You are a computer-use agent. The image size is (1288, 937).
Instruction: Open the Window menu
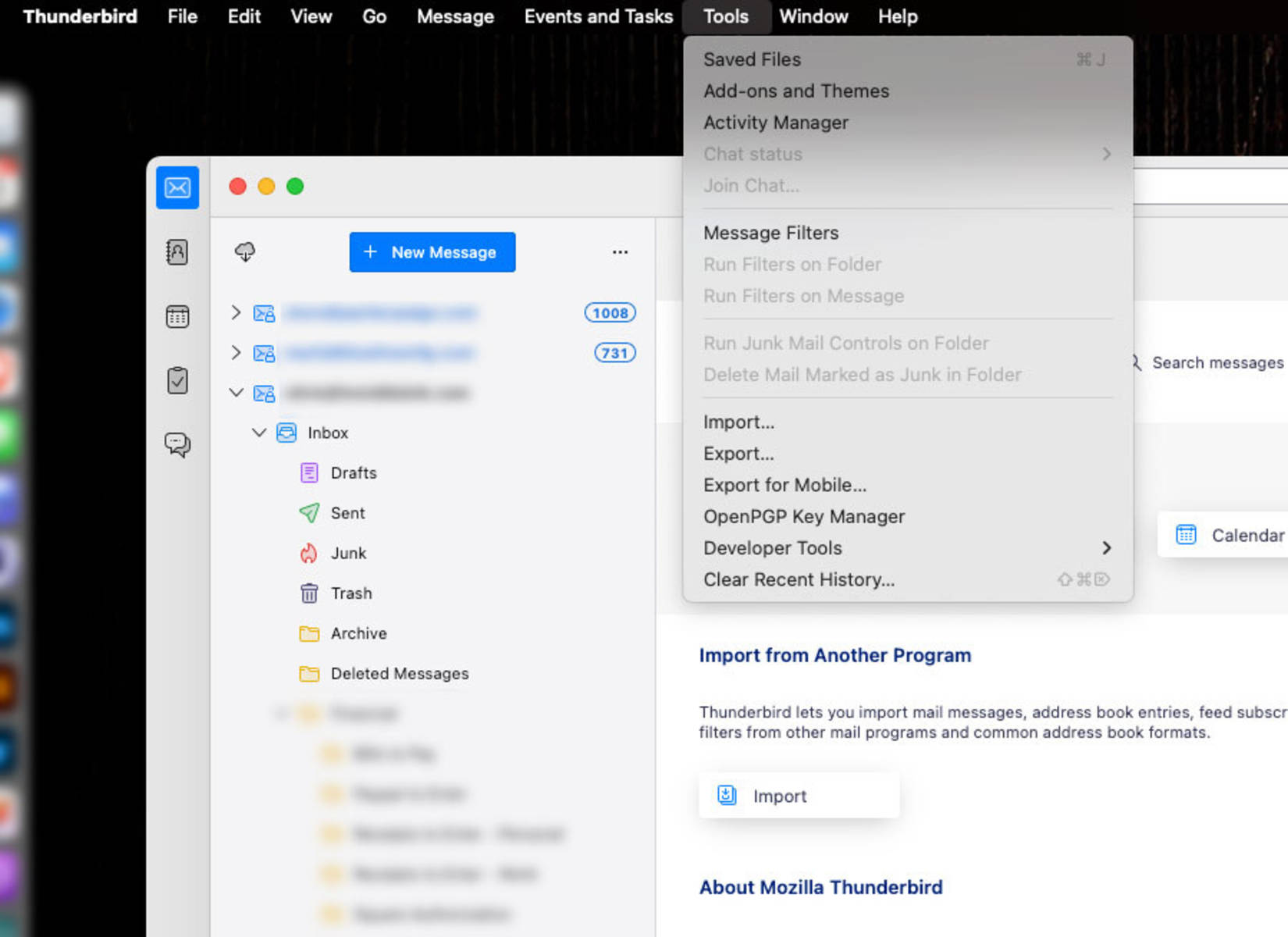813,16
